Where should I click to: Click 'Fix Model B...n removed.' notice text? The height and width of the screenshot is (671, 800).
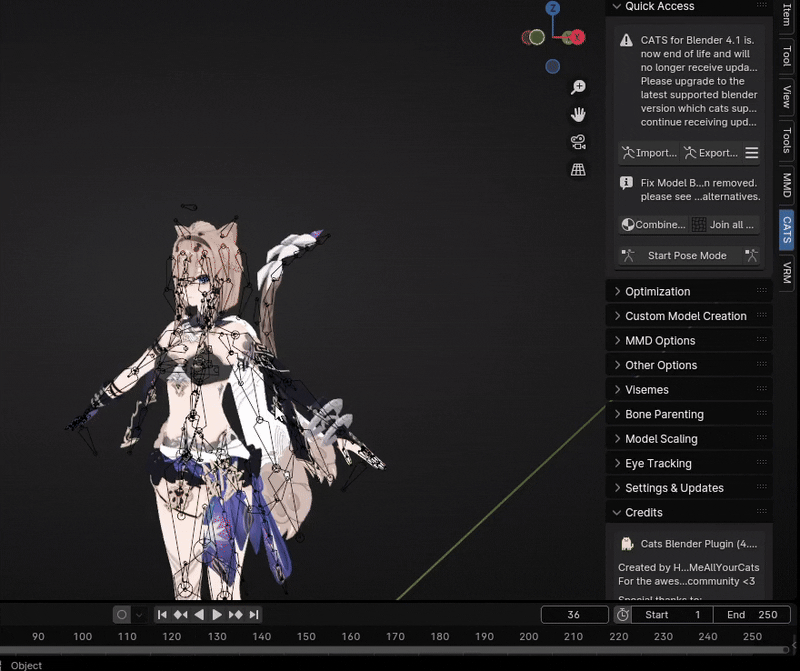699,183
